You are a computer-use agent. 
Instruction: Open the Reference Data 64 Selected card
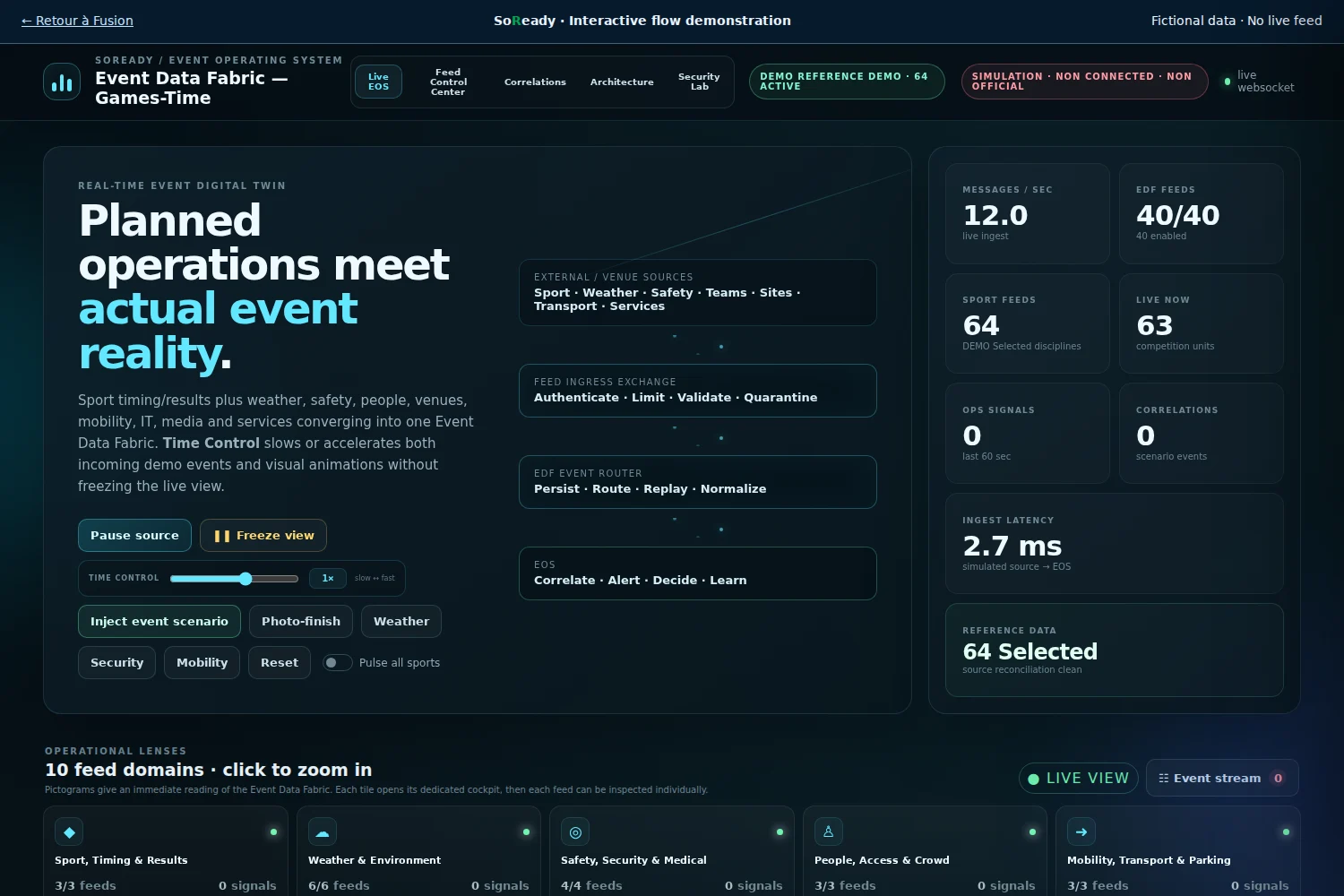(x=1115, y=650)
